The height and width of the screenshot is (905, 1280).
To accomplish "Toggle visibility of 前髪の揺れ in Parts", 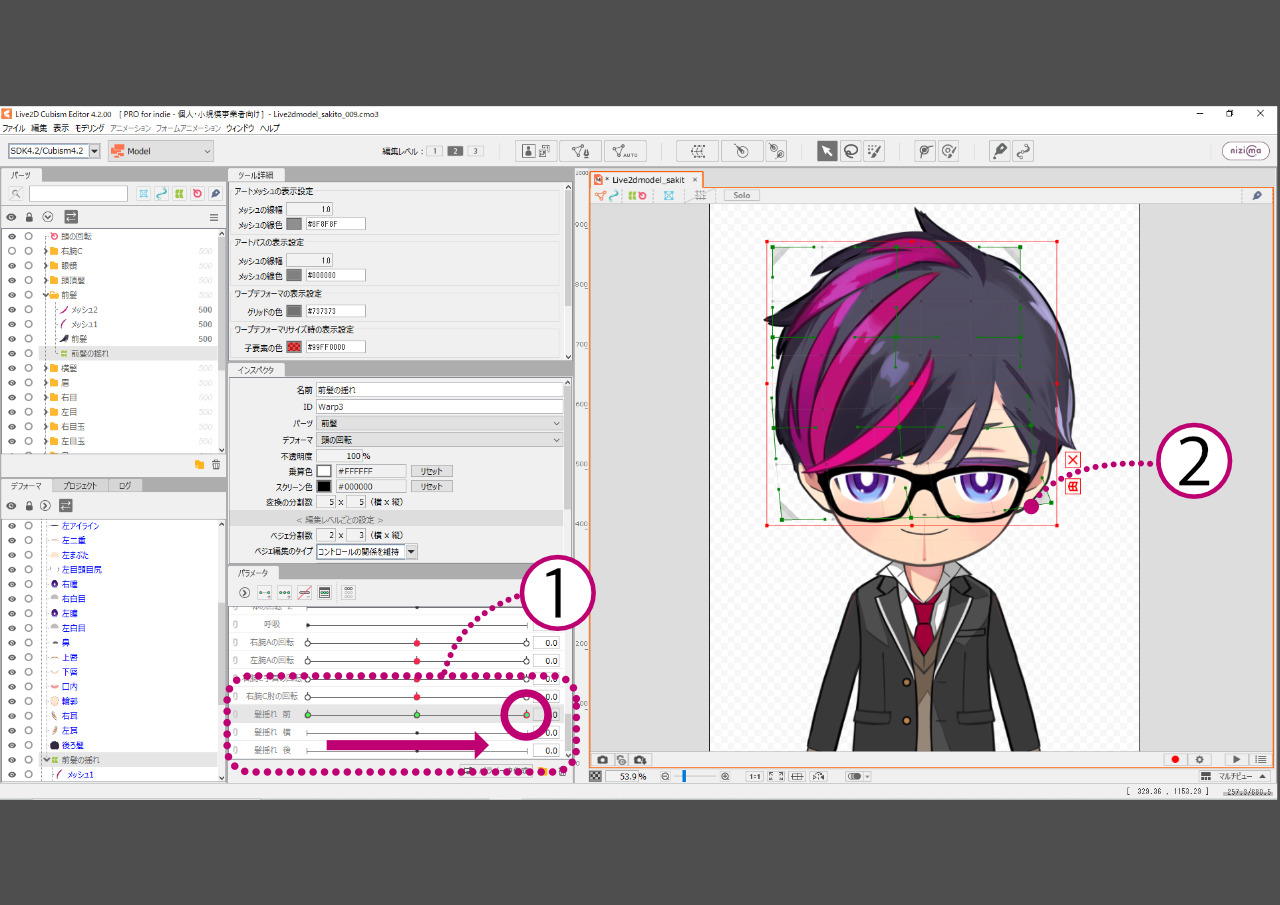I will pos(12,353).
